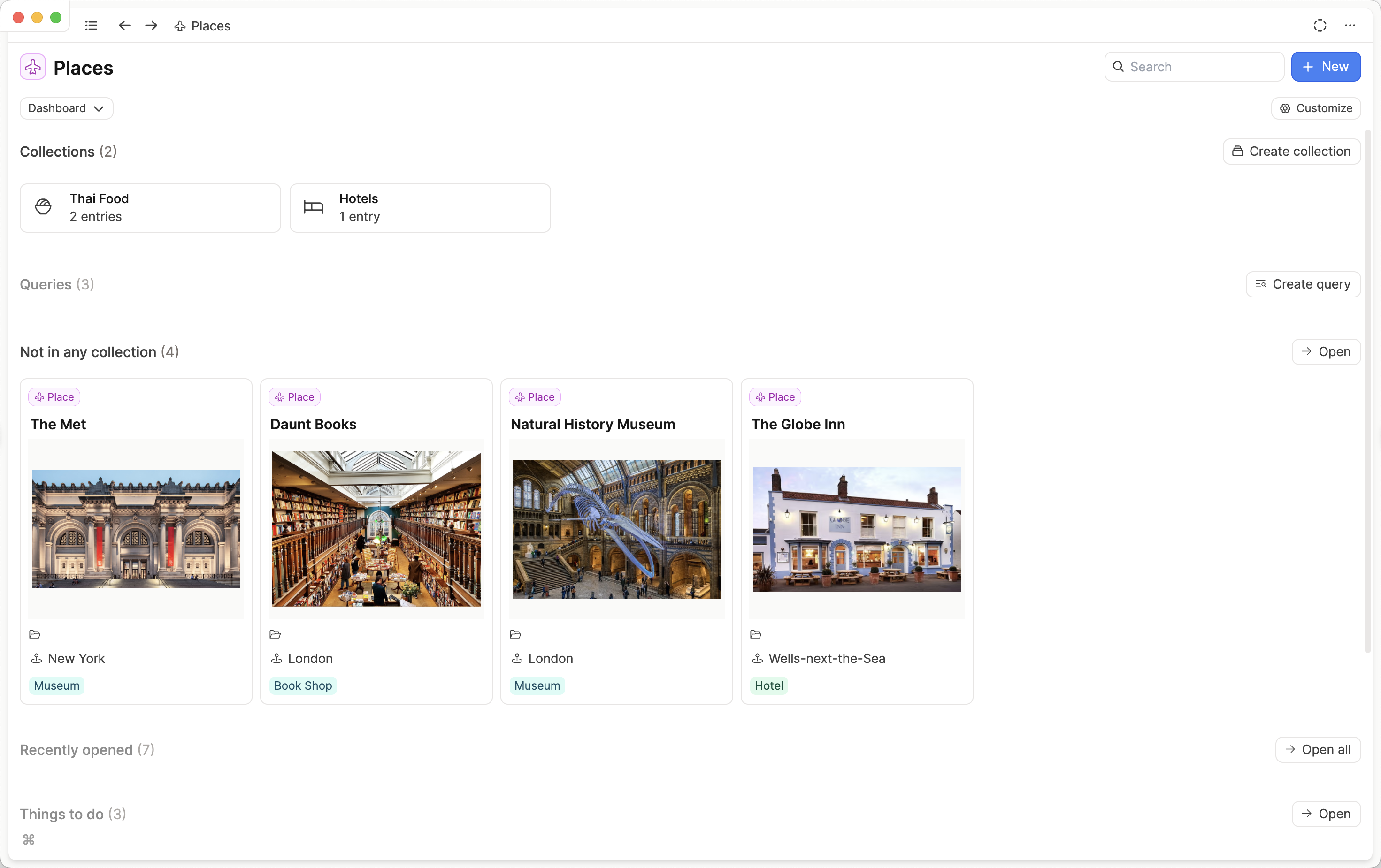Collapse the Collections section header
Image resolution: width=1381 pixels, height=868 pixels.
click(68, 152)
